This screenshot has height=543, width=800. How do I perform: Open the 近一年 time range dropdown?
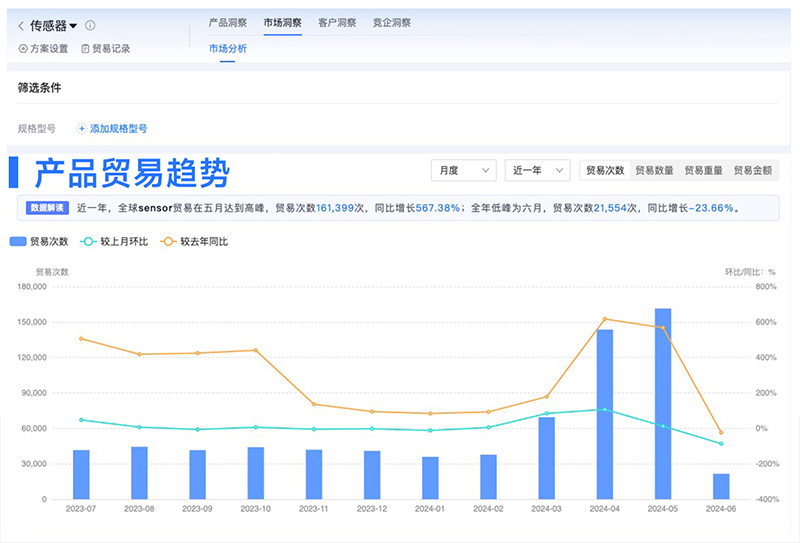coord(537,171)
